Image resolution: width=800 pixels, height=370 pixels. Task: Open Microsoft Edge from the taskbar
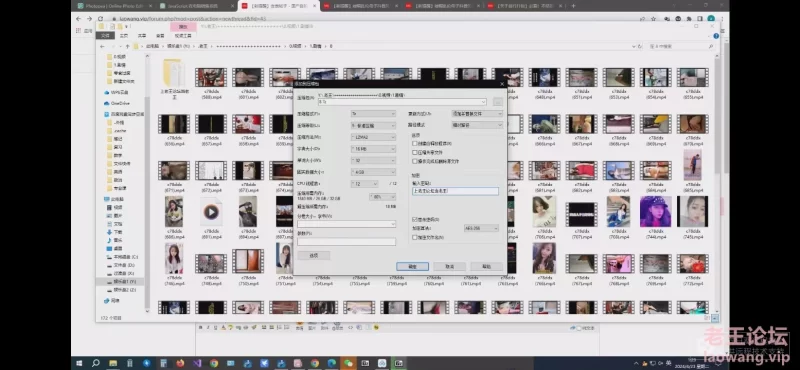(x=332, y=363)
